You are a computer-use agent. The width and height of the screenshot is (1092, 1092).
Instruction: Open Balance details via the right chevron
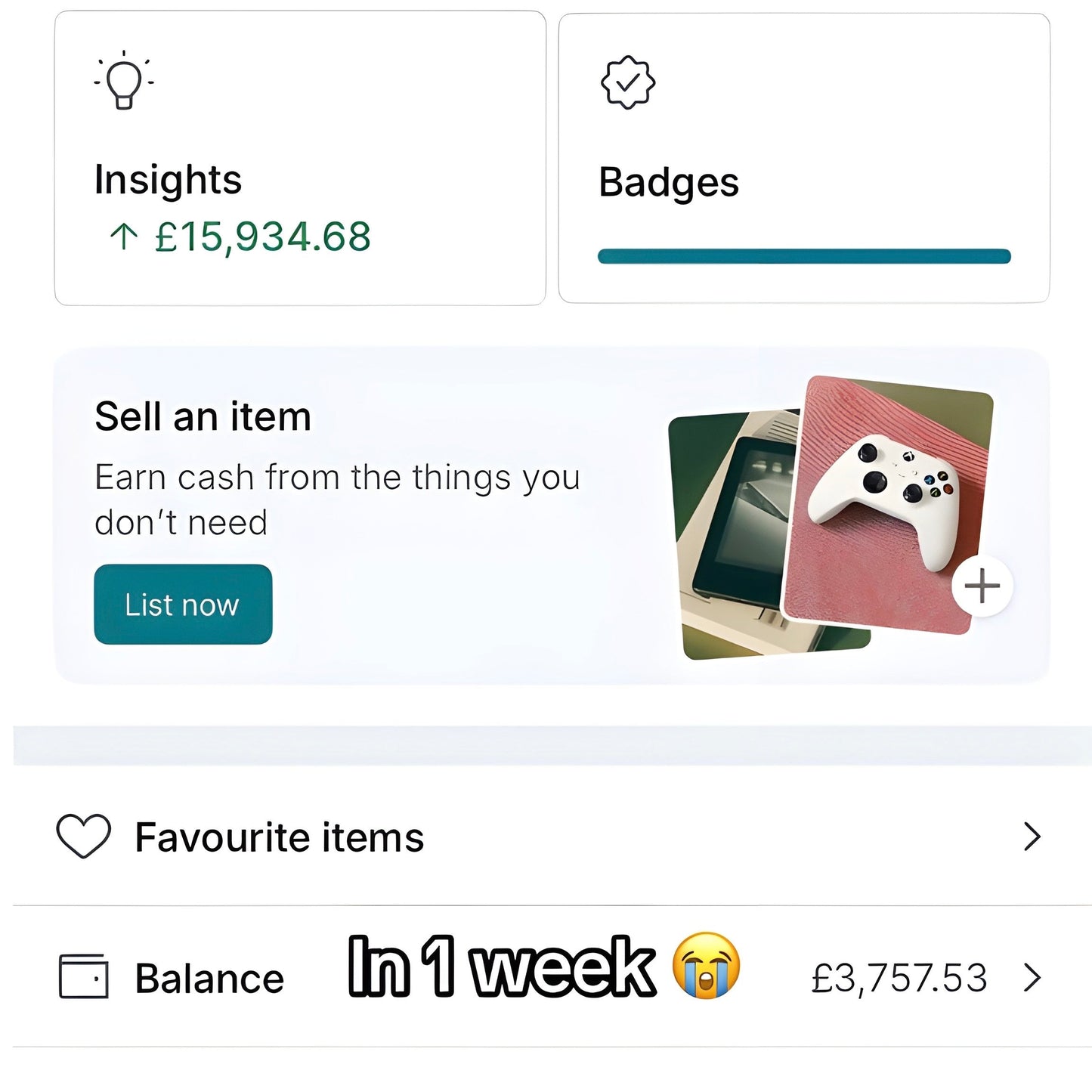pyautogui.click(x=1032, y=977)
